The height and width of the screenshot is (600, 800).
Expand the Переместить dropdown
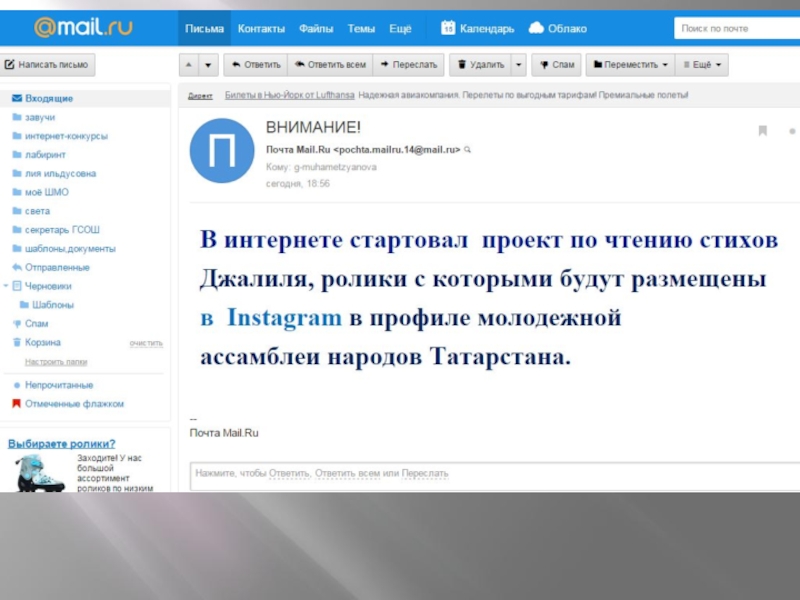point(630,65)
